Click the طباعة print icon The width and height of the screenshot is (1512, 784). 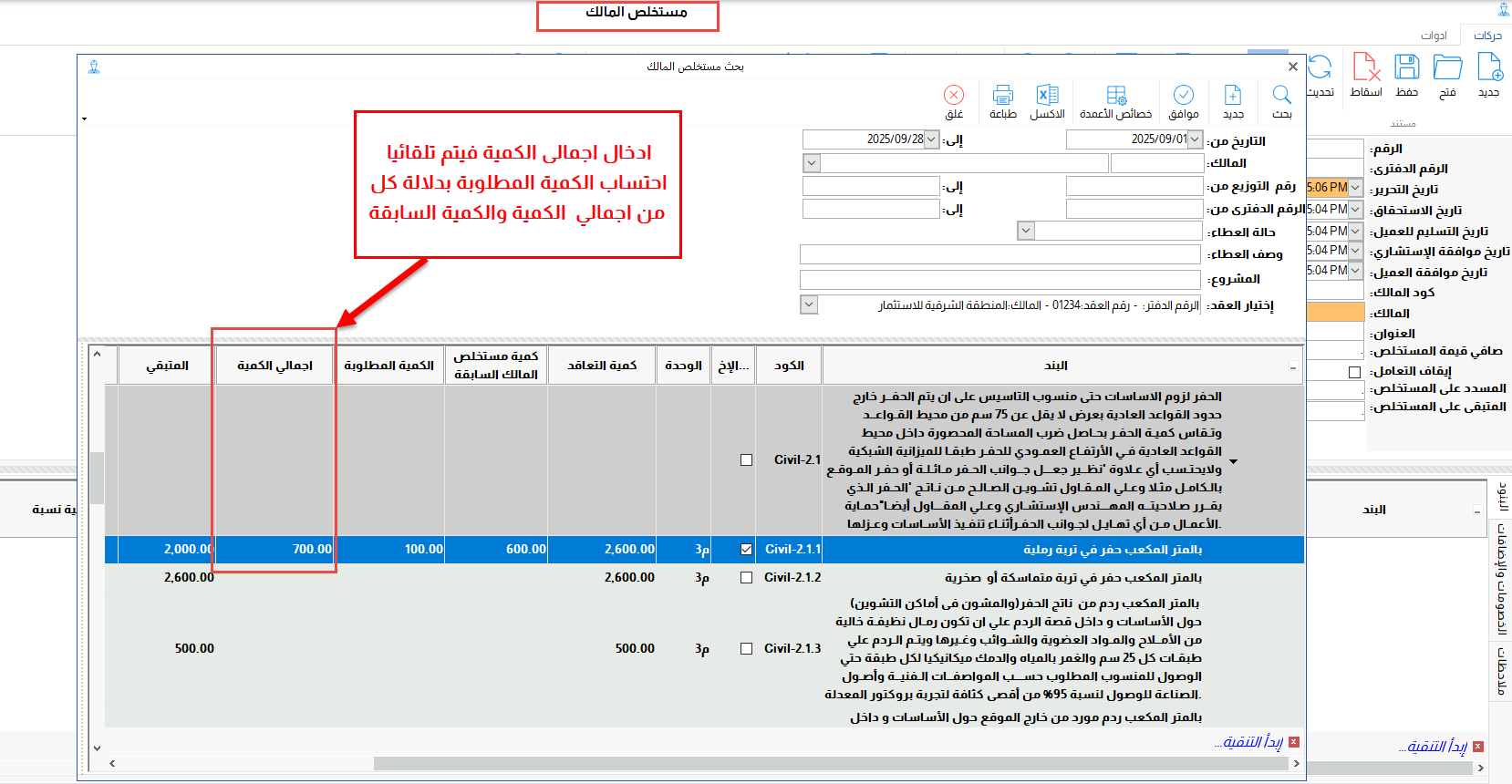coord(1003,96)
